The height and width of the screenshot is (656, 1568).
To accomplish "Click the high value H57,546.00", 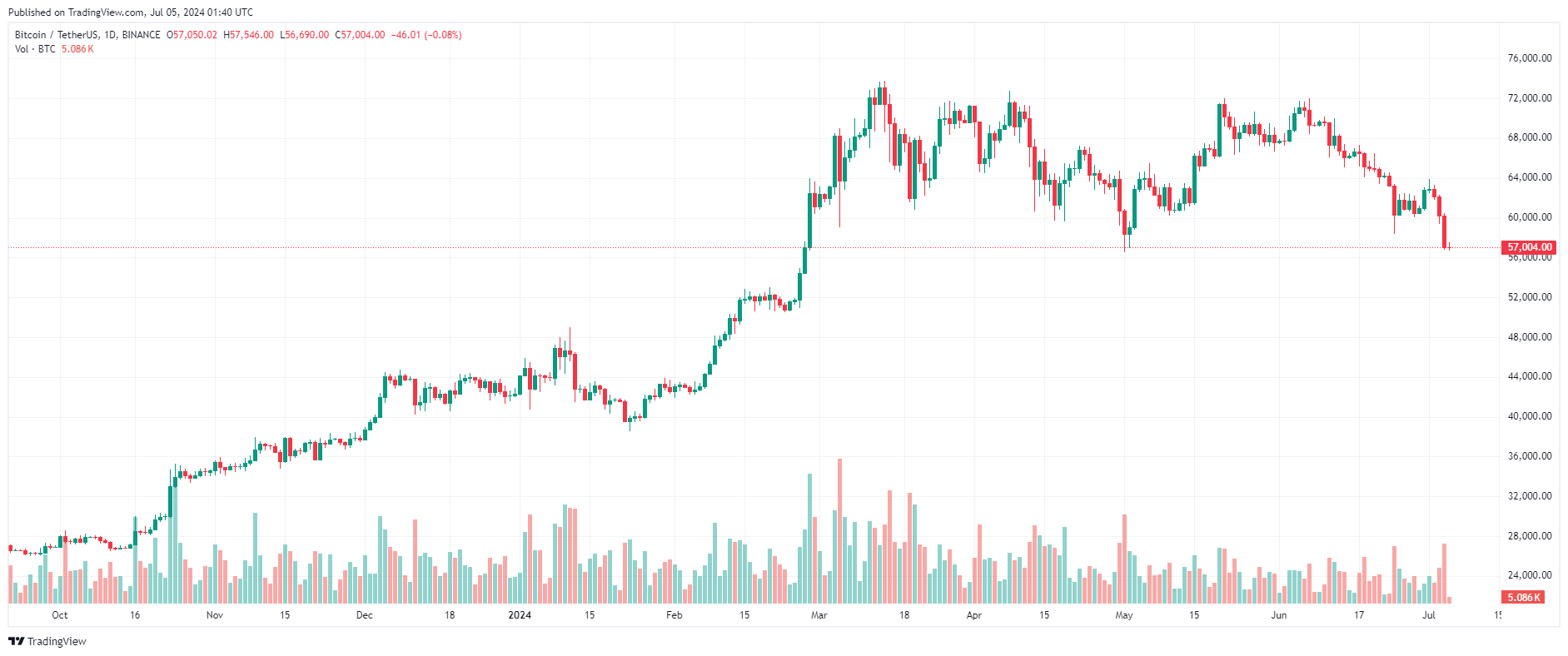I will pos(248,35).
